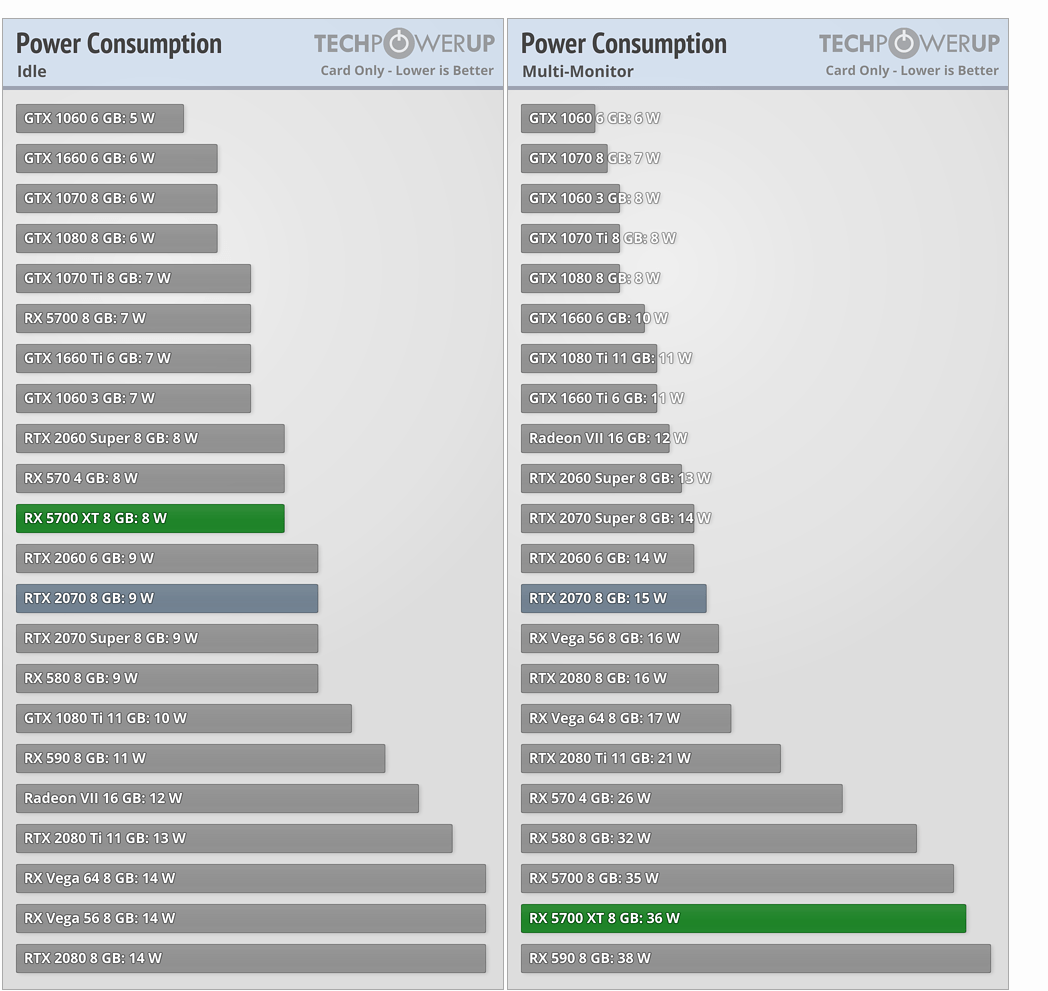This screenshot has height=991, width=1048.
Task: Select the 'RX Vega 64 8 GB: 14 W' bar
Action: [251, 879]
